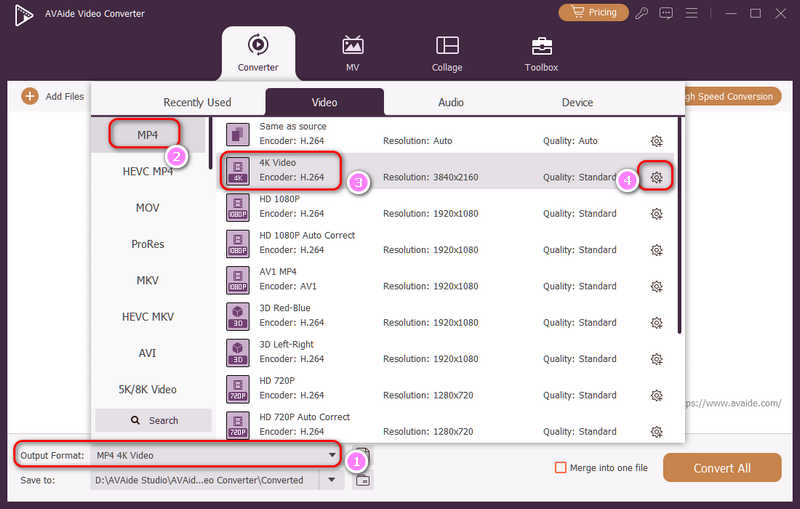Open the feedback chat icon
This screenshot has width=800, height=509.
pos(666,13)
